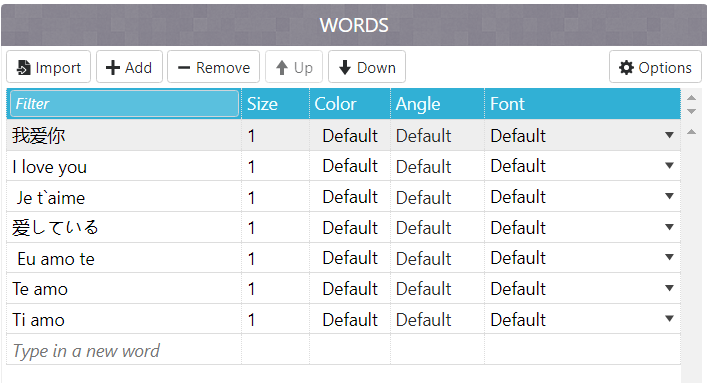Move word down with Down button
Viewport: 707px width, 383px height.
[x=367, y=67]
